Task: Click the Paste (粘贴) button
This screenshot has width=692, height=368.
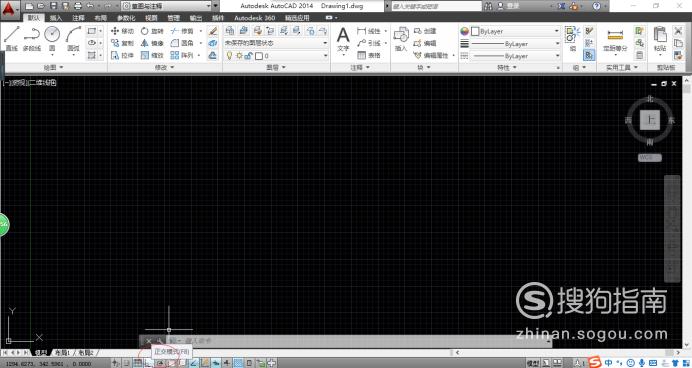Action: point(660,39)
